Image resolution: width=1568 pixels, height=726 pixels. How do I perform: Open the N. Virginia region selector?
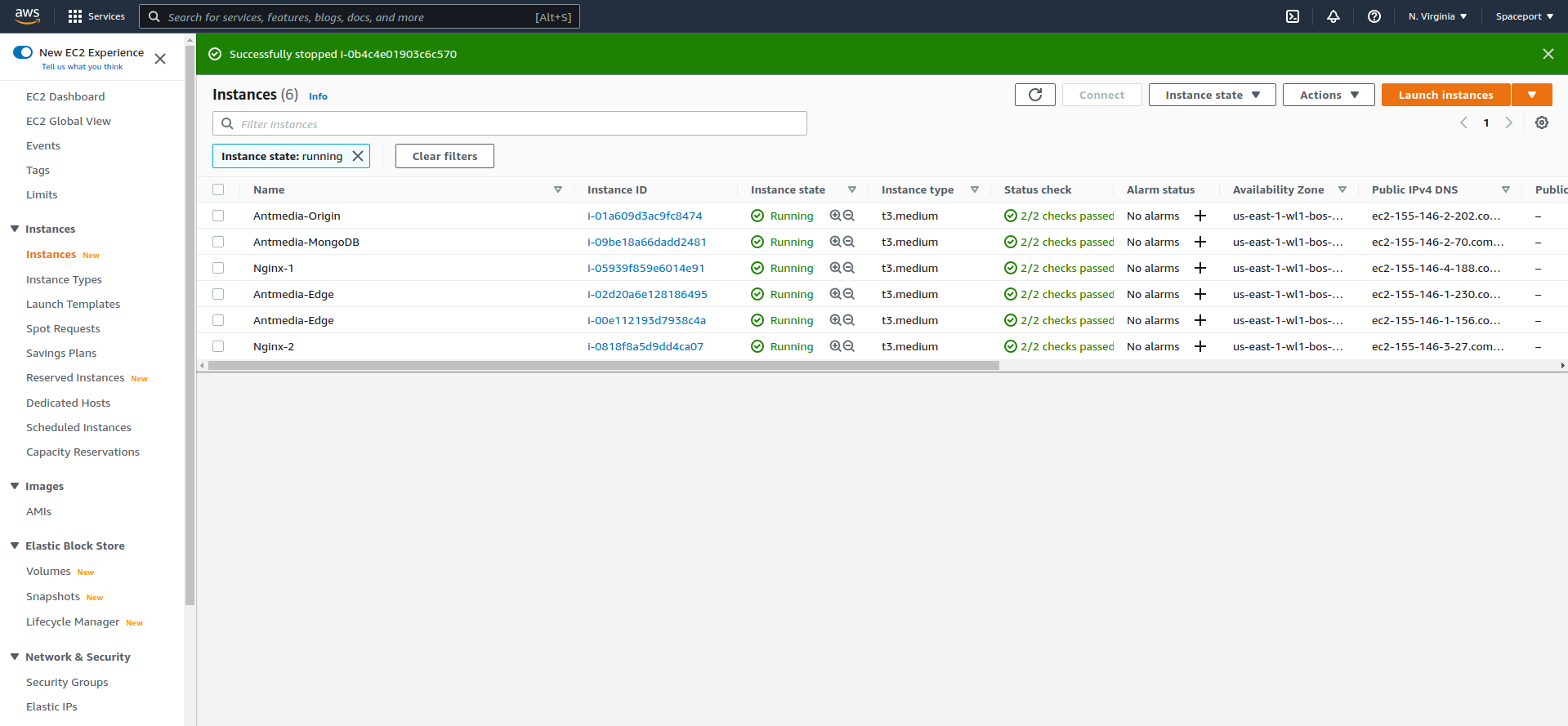click(x=1437, y=16)
